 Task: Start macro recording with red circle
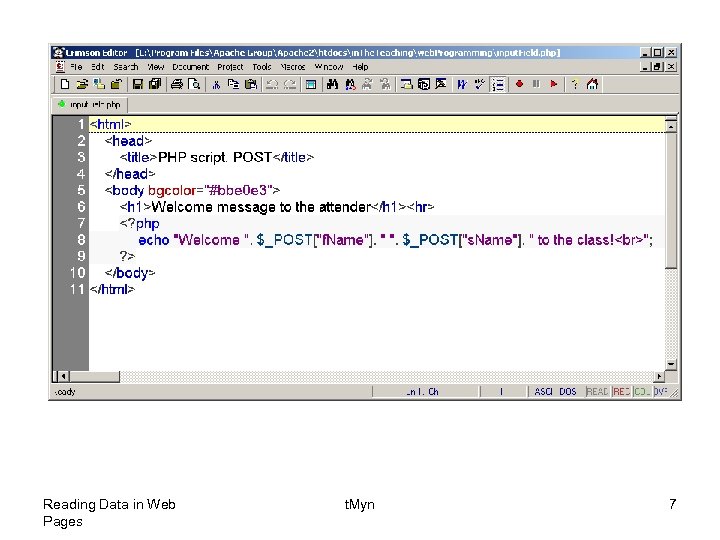click(519, 84)
